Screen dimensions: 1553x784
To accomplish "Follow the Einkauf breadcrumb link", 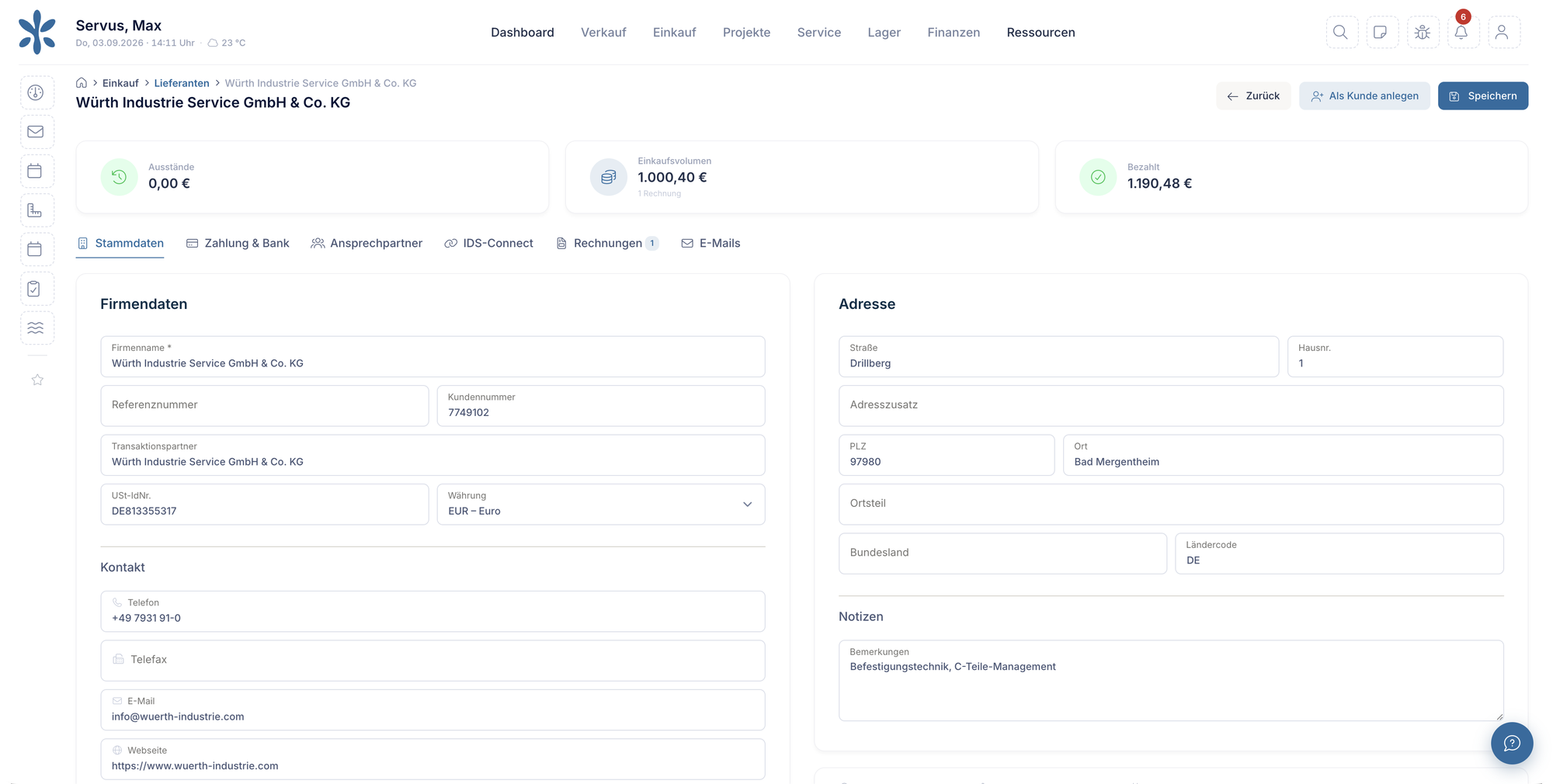I will point(120,83).
